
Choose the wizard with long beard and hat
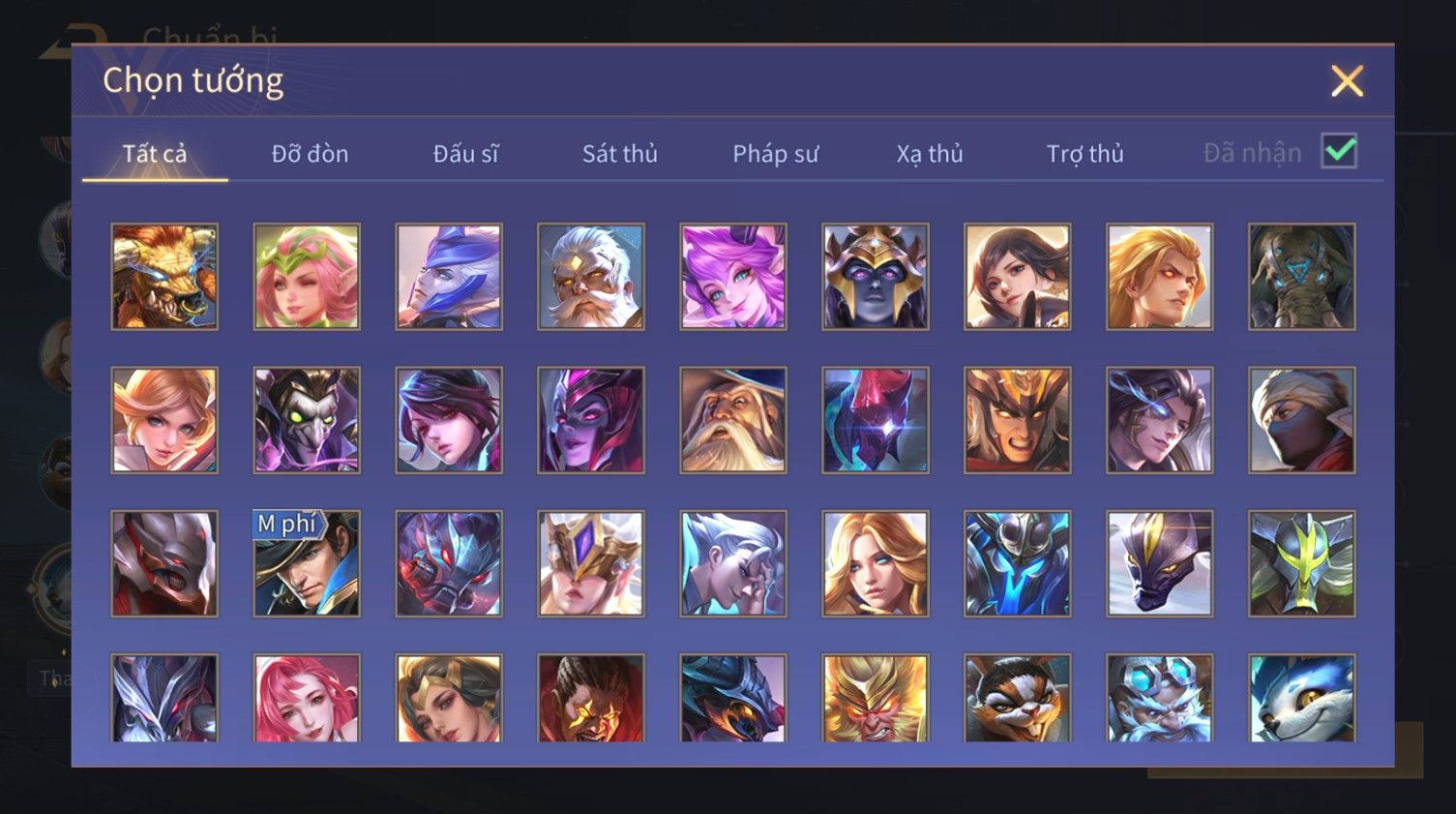(733, 420)
